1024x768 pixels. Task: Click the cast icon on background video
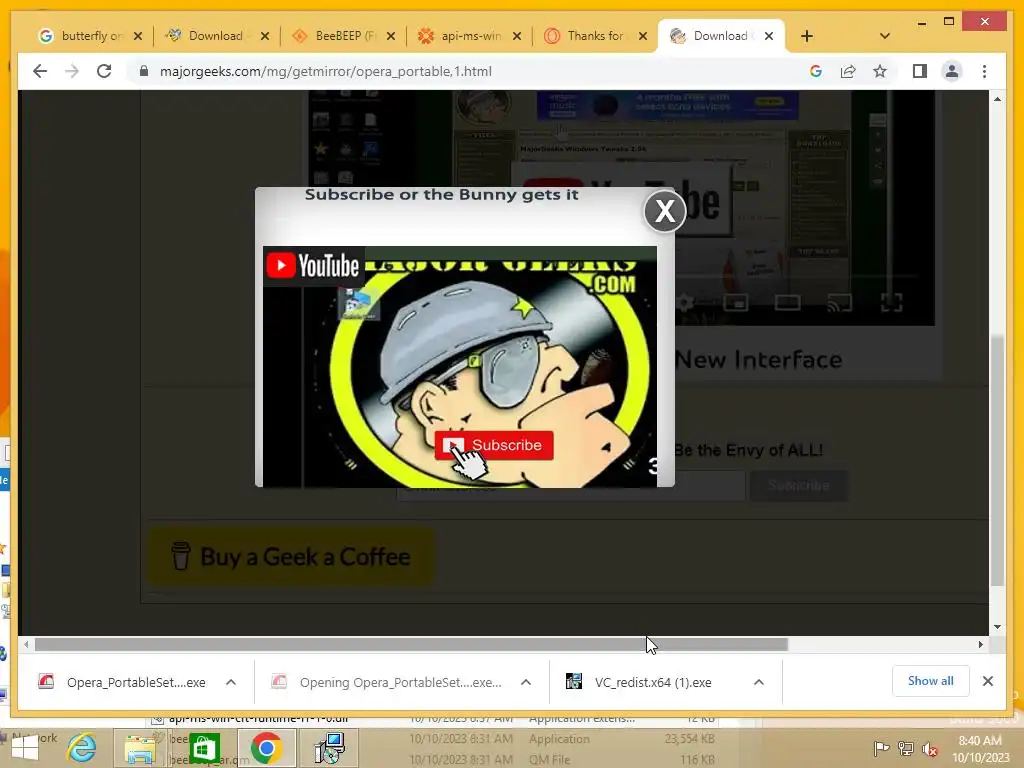(840, 302)
